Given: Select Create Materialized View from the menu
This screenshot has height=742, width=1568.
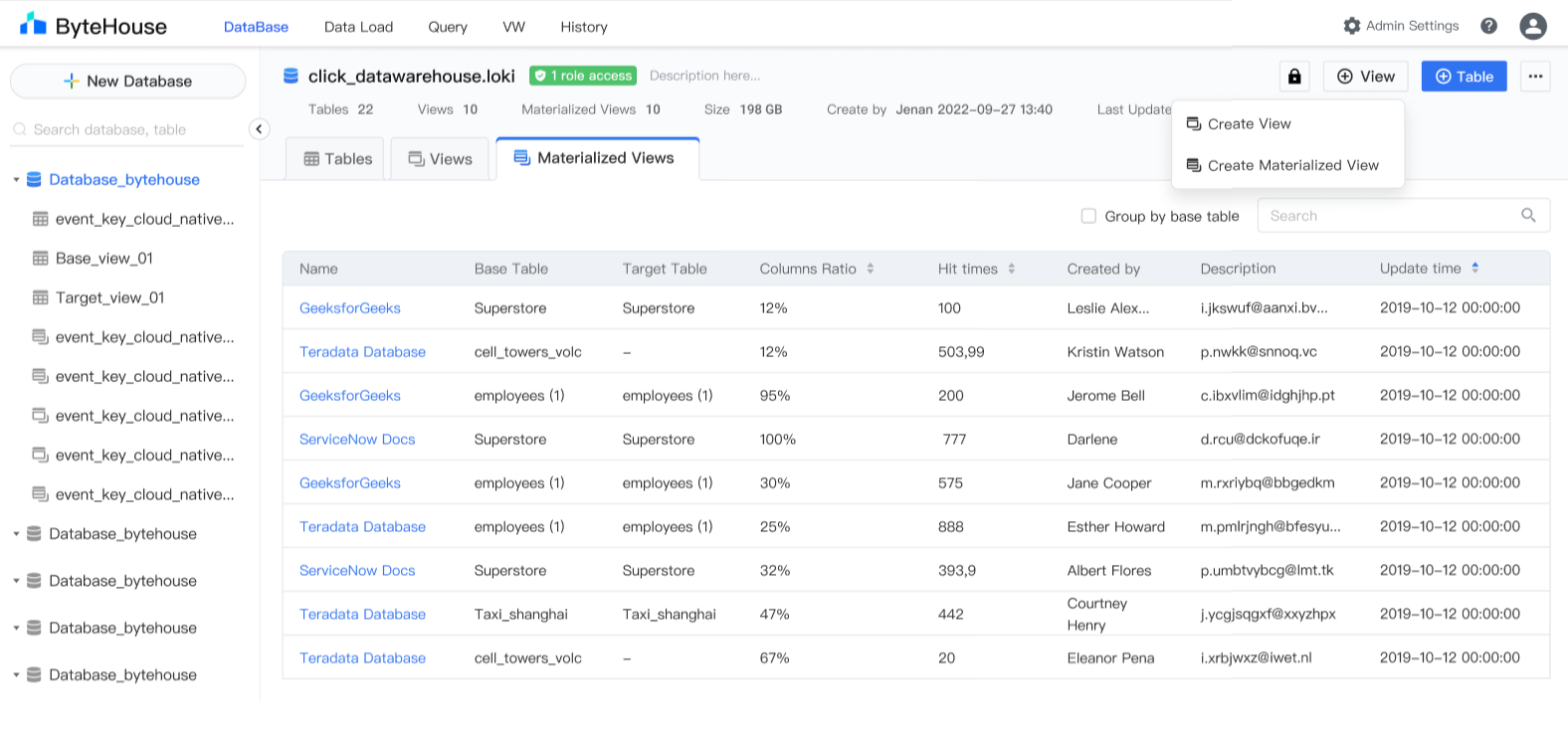Looking at the screenshot, I should coord(1292,165).
